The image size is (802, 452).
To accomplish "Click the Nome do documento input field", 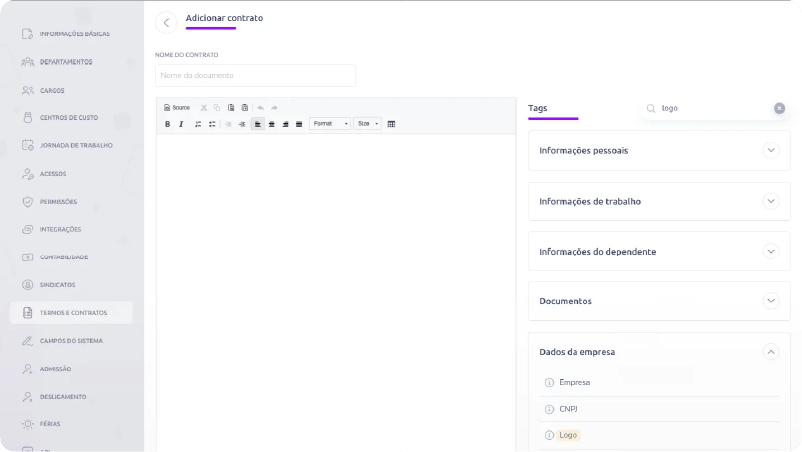I will (255, 75).
